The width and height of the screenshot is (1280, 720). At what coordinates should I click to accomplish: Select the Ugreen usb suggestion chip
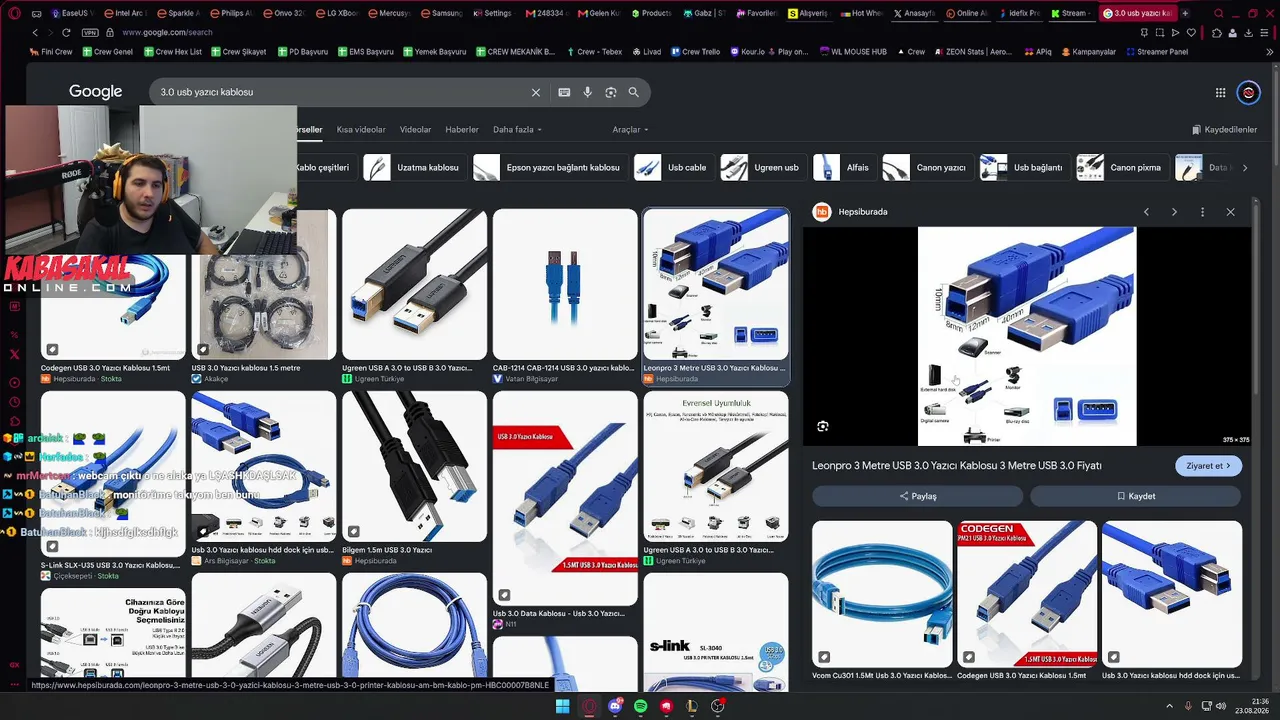click(762, 168)
